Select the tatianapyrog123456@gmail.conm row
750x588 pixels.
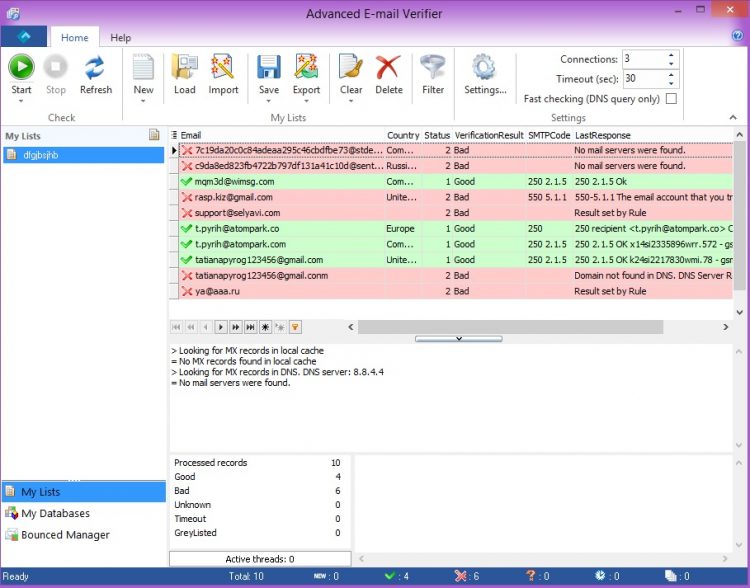pos(451,276)
